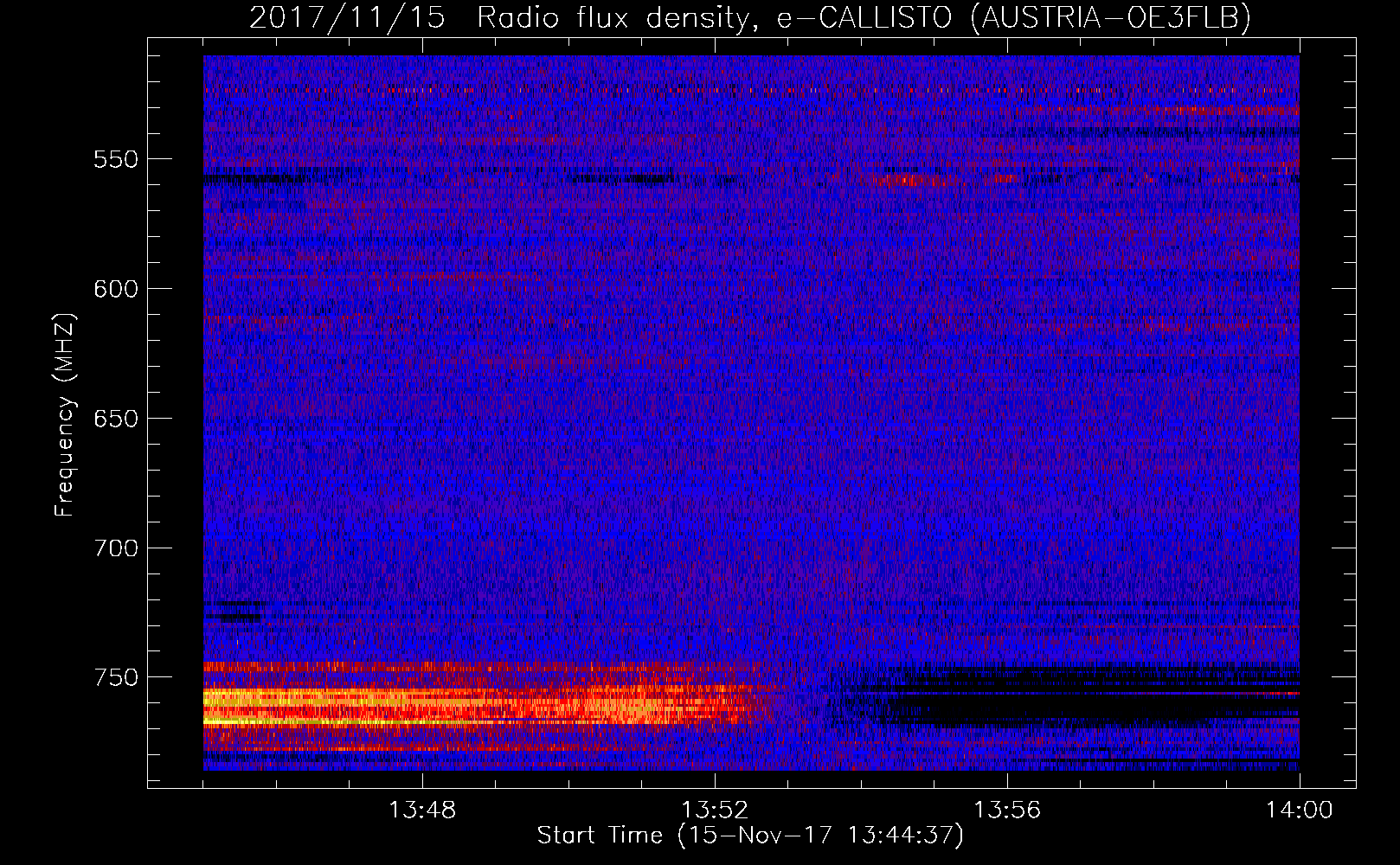Click the 'Frequency (MHZ)' axis label

point(65,415)
